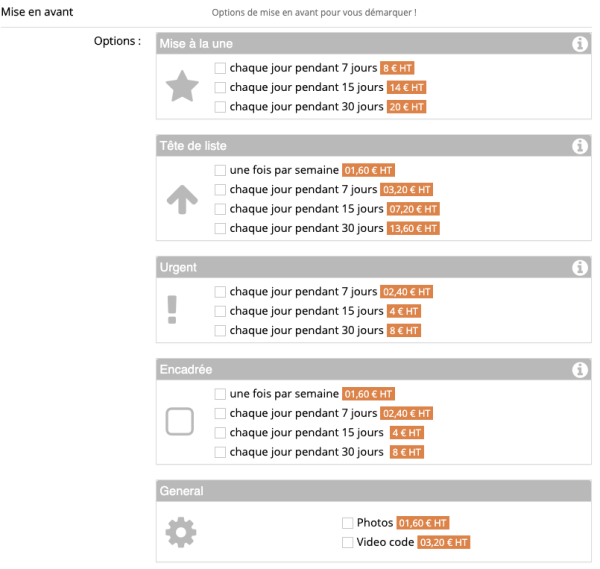Click the up arrow icon in Tête de liste
This screenshot has width=600, height=569.
click(x=182, y=201)
